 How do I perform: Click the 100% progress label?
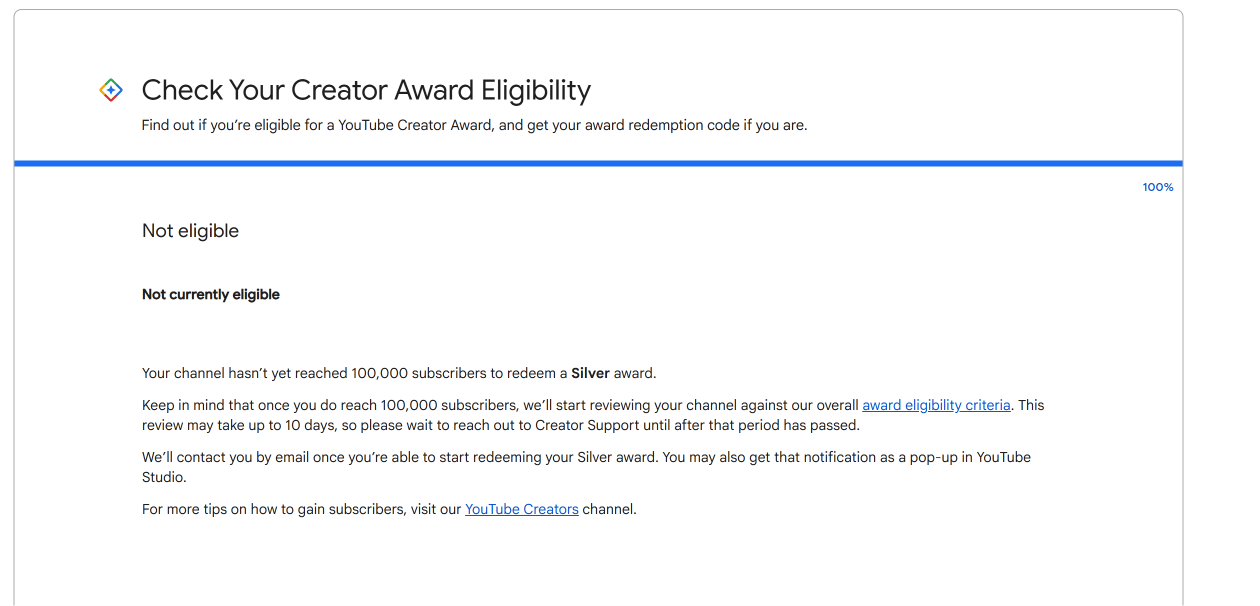click(x=1158, y=187)
